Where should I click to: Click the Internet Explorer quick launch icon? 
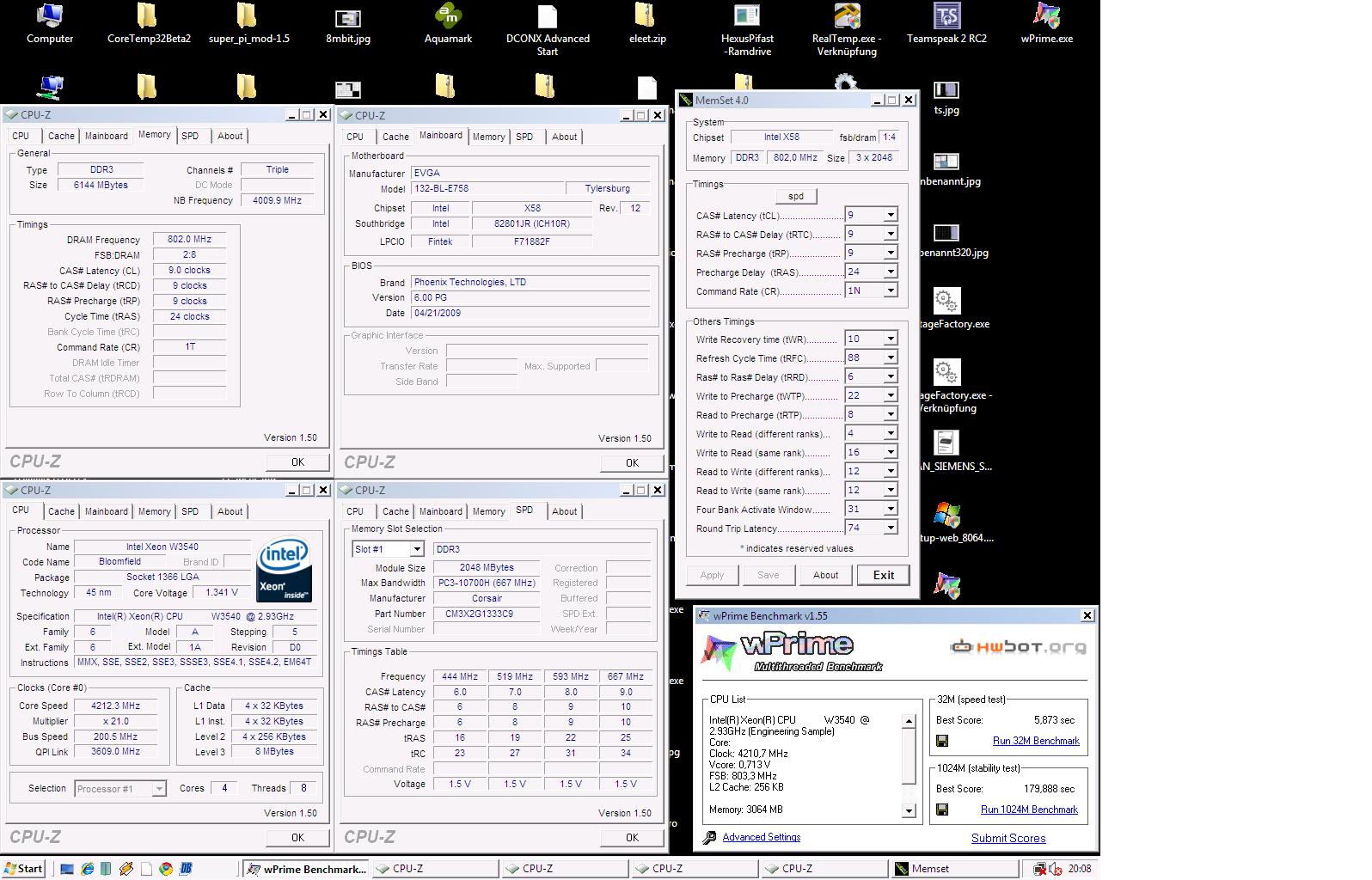coord(87,869)
